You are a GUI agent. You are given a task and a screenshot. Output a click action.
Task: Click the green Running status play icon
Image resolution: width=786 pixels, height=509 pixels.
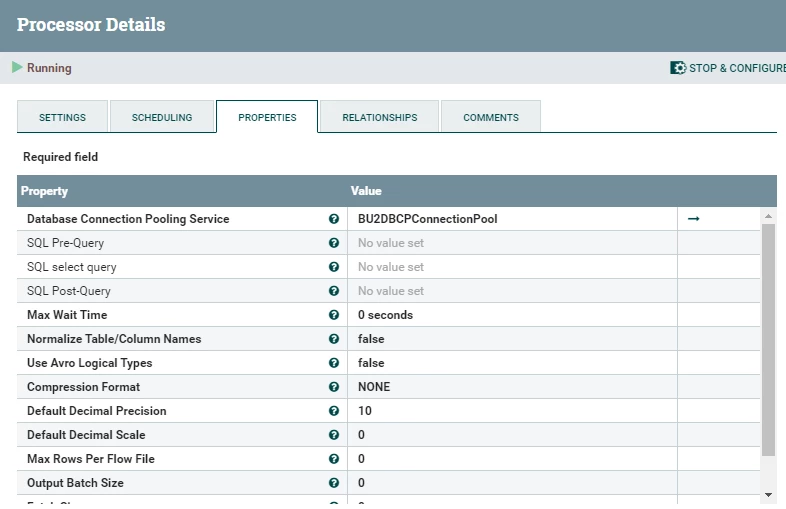[17, 67]
